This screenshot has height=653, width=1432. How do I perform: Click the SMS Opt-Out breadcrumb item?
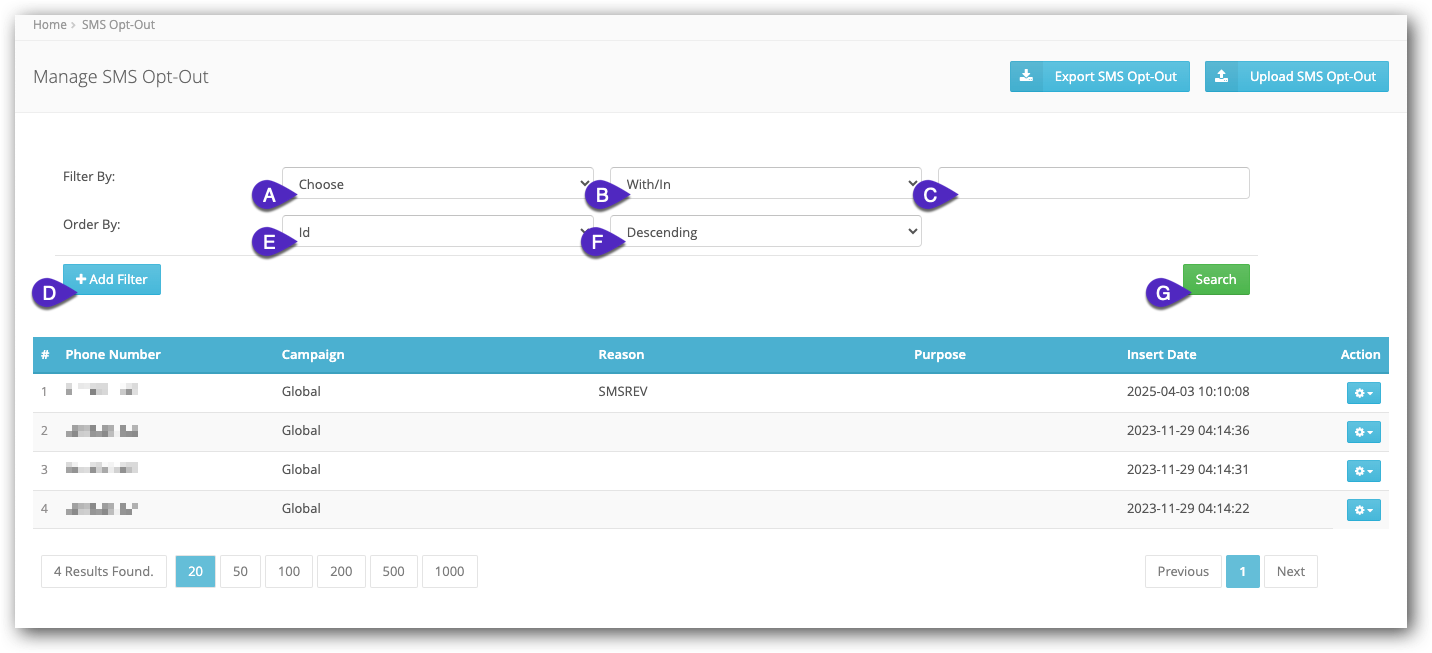[x=118, y=24]
